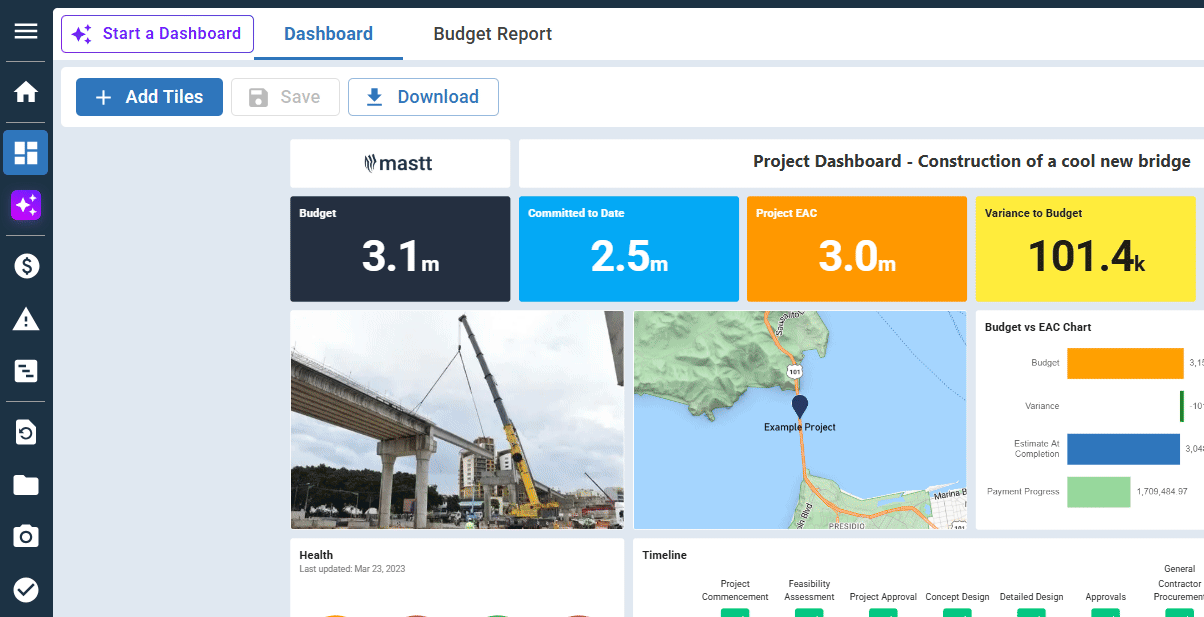Select the Dashboard tab
Screen dimensions: 1204x617
pyautogui.click(x=328, y=34)
